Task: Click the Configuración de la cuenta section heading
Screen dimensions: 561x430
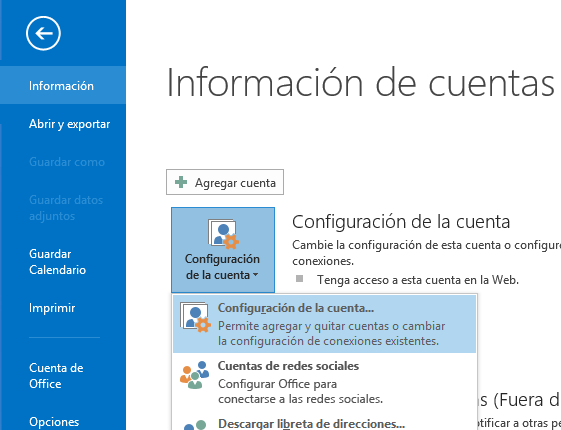Action: tap(401, 222)
